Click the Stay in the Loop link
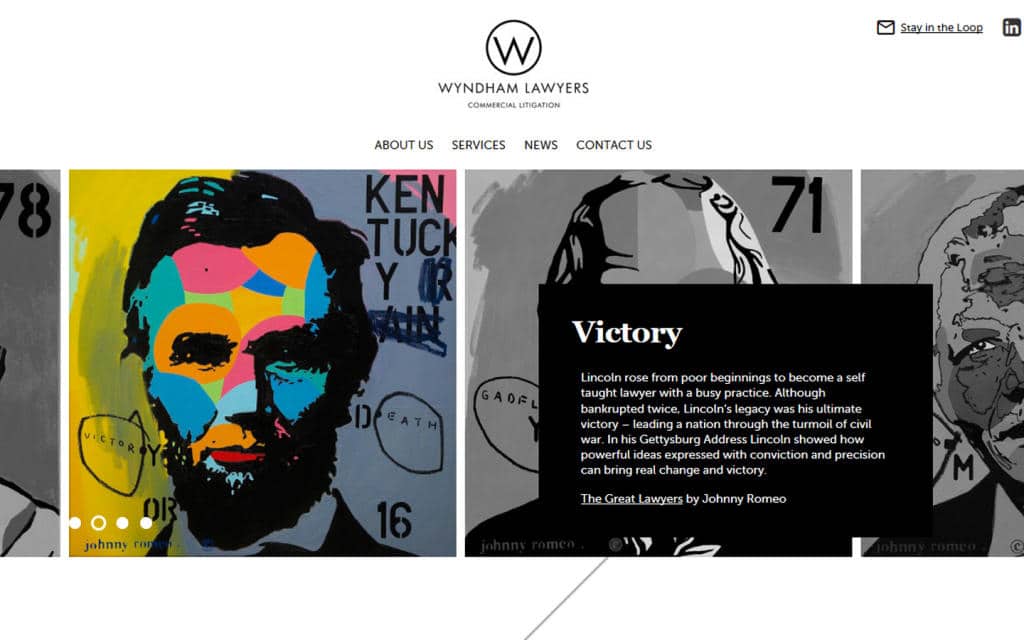This screenshot has height=640, width=1024. coord(941,27)
